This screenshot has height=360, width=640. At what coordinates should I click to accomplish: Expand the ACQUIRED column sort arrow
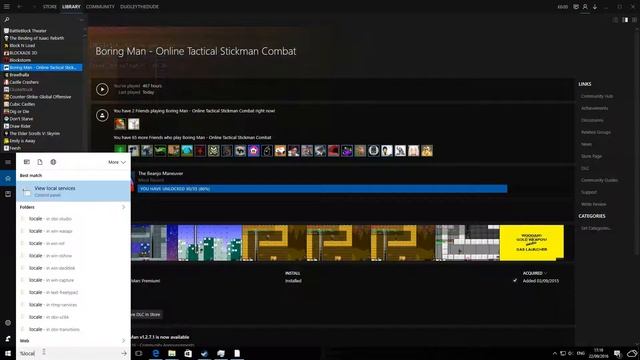tap(545, 273)
